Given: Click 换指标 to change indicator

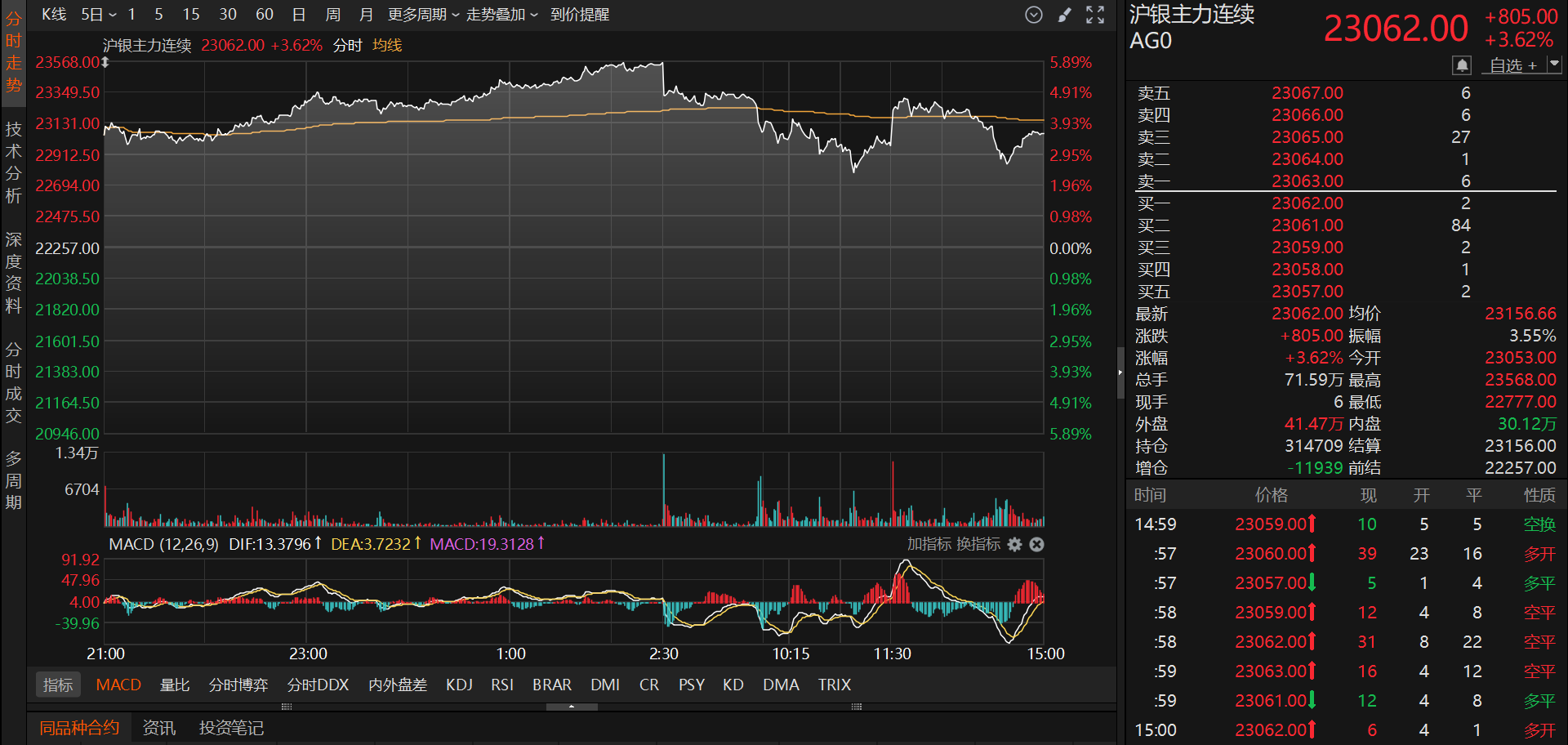Looking at the screenshot, I should tap(978, 544).
